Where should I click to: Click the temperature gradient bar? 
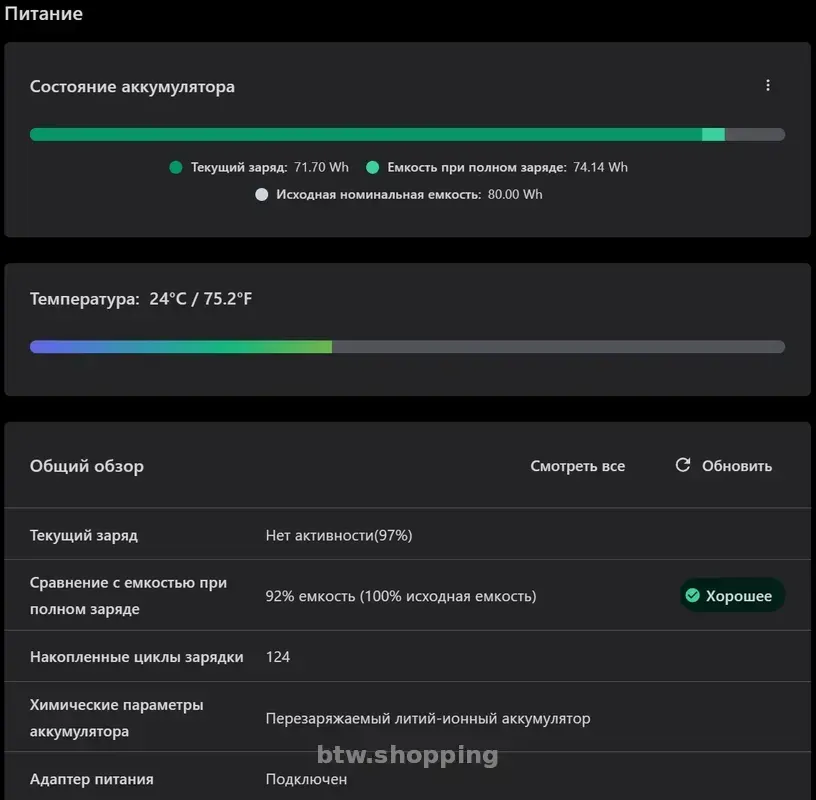point(408,346)
